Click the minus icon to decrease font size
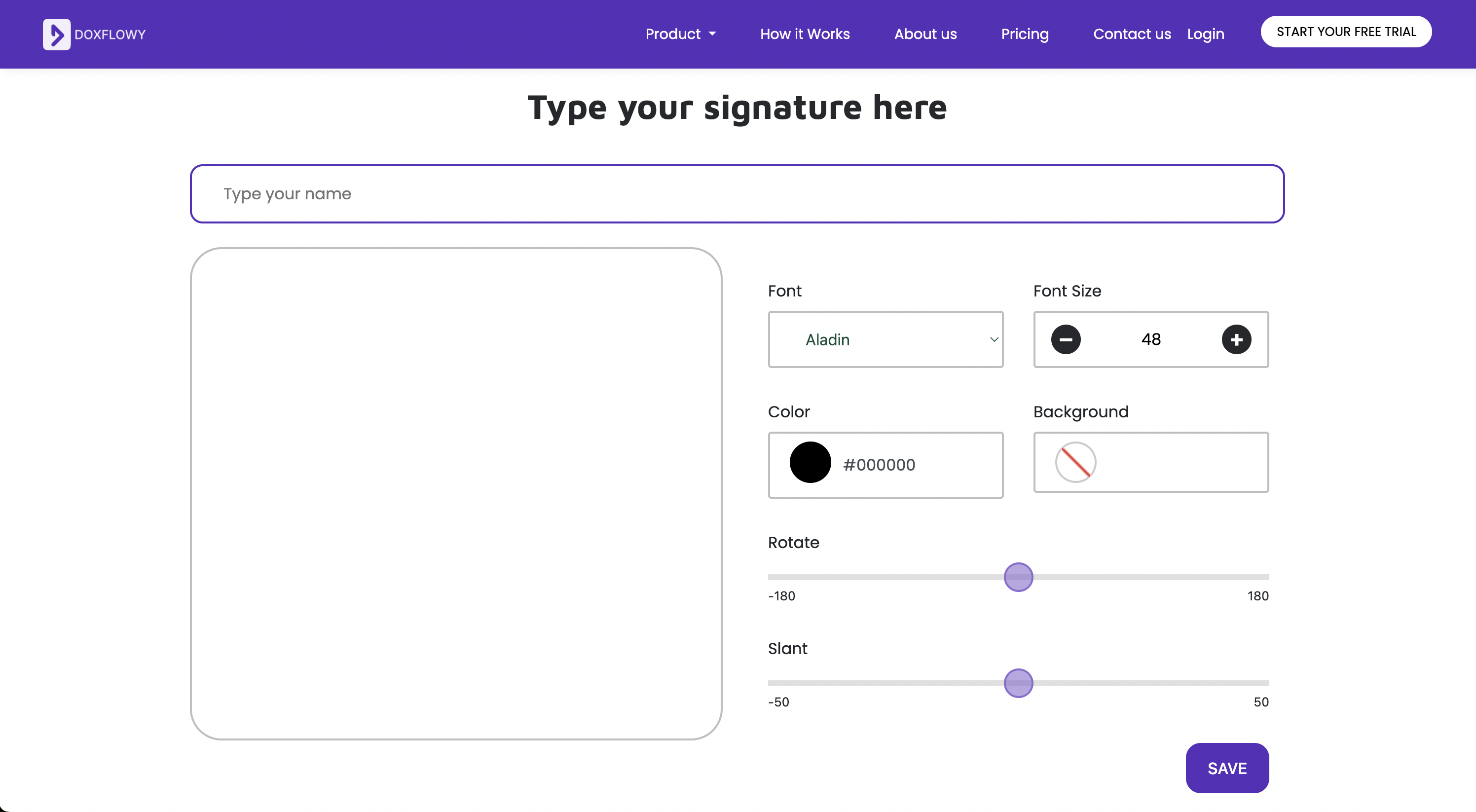Screen dimensions: 1476x812 pos(1066,339)
